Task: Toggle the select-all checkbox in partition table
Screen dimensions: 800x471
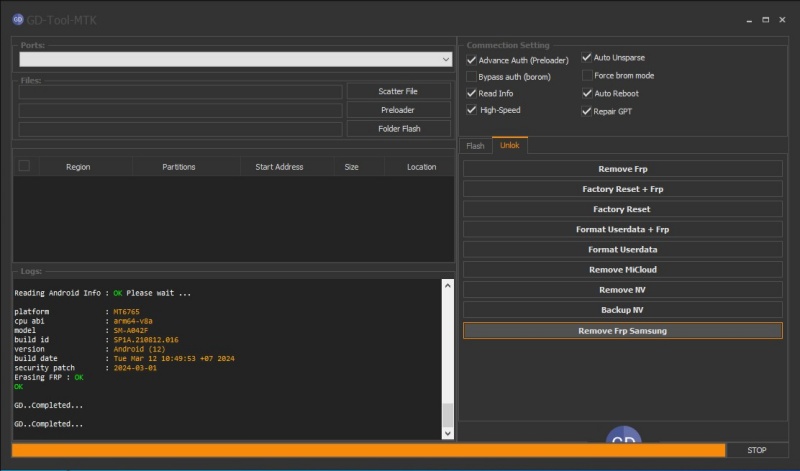Action: pyautogui.click(x=24, y=166)
